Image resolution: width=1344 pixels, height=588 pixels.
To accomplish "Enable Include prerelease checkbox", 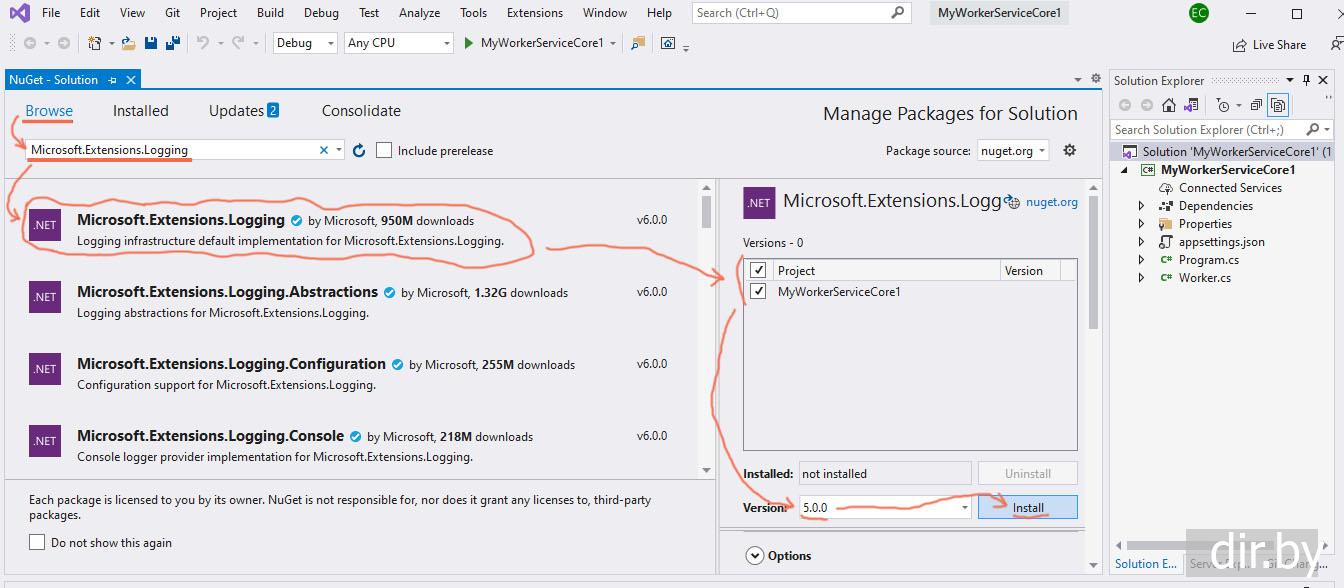I will pos(384,151).
